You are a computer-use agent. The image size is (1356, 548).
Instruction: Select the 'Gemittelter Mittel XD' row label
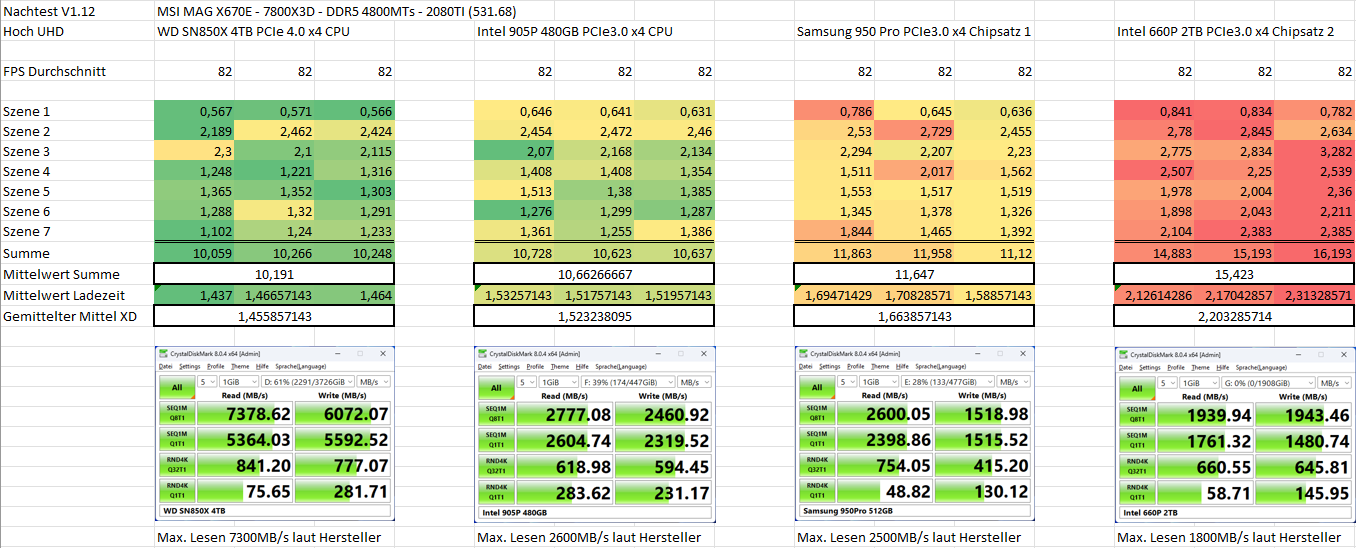click(x=77, y=315)
